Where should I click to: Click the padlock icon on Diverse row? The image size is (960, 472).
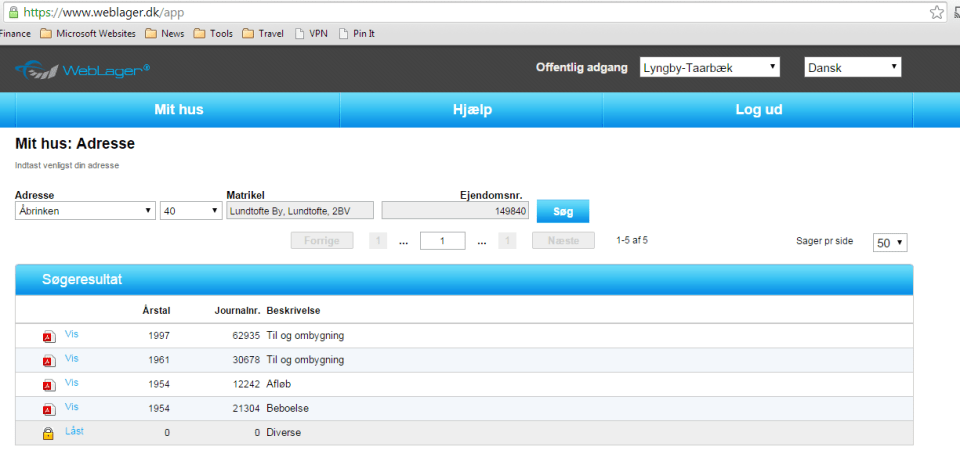point(48,434)
